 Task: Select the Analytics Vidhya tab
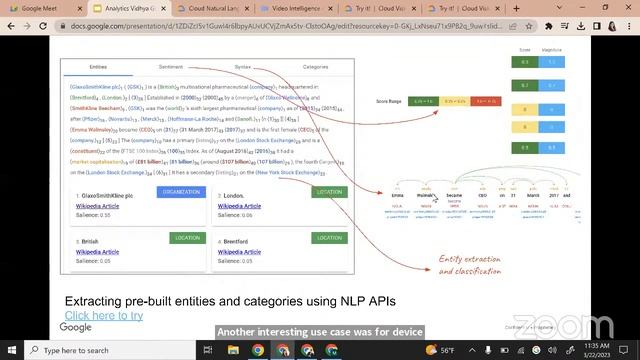tap(129, 8)
